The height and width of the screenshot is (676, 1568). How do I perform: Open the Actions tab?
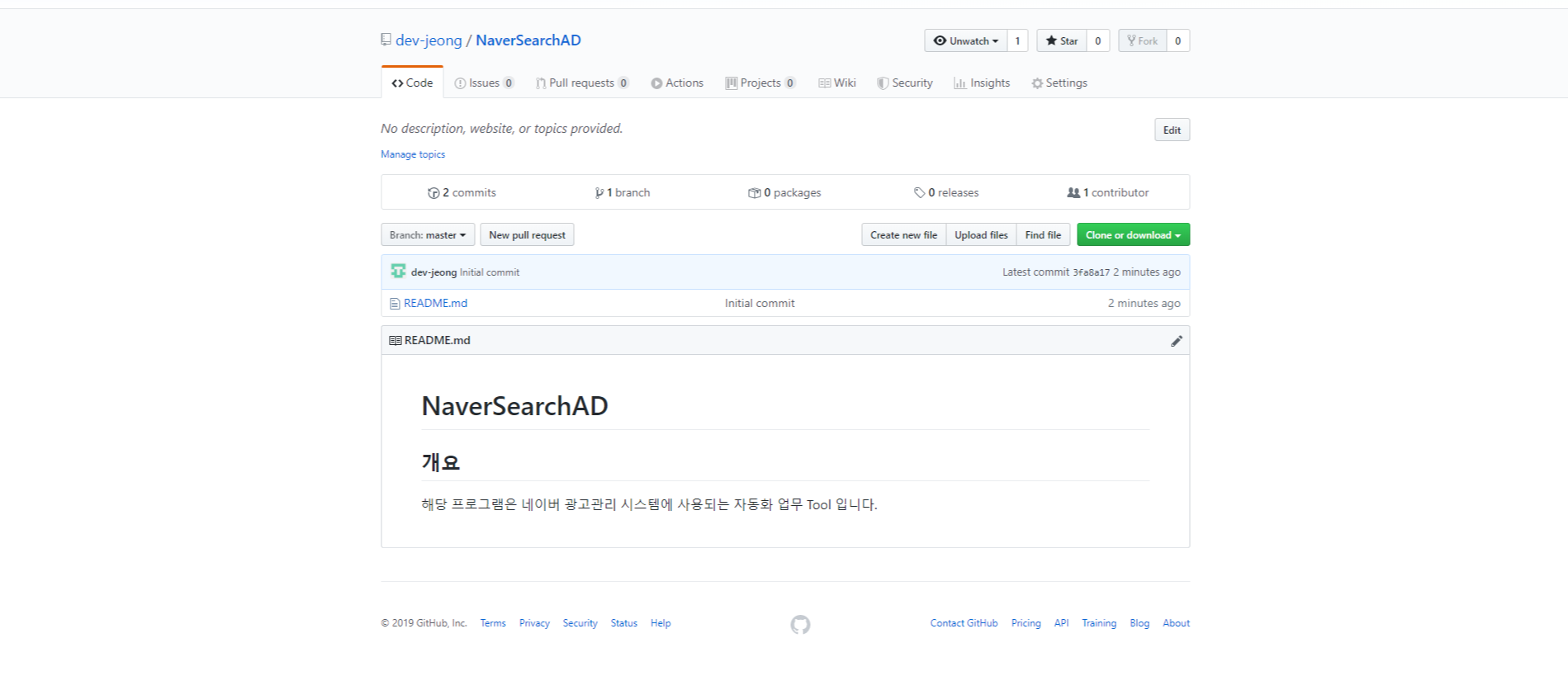677,83
